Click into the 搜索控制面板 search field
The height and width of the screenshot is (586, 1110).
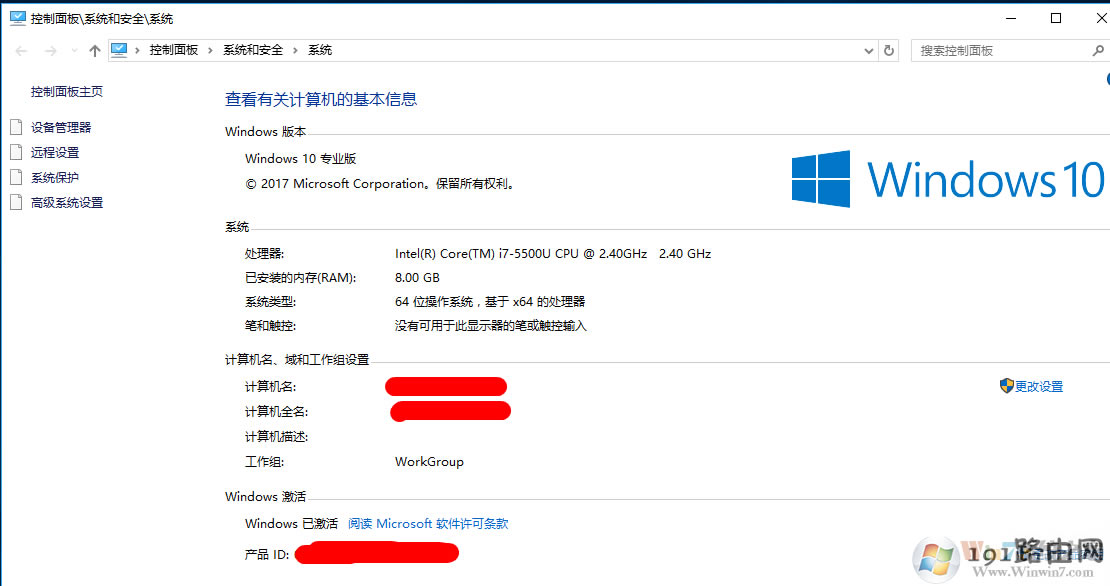(1000, 50)
